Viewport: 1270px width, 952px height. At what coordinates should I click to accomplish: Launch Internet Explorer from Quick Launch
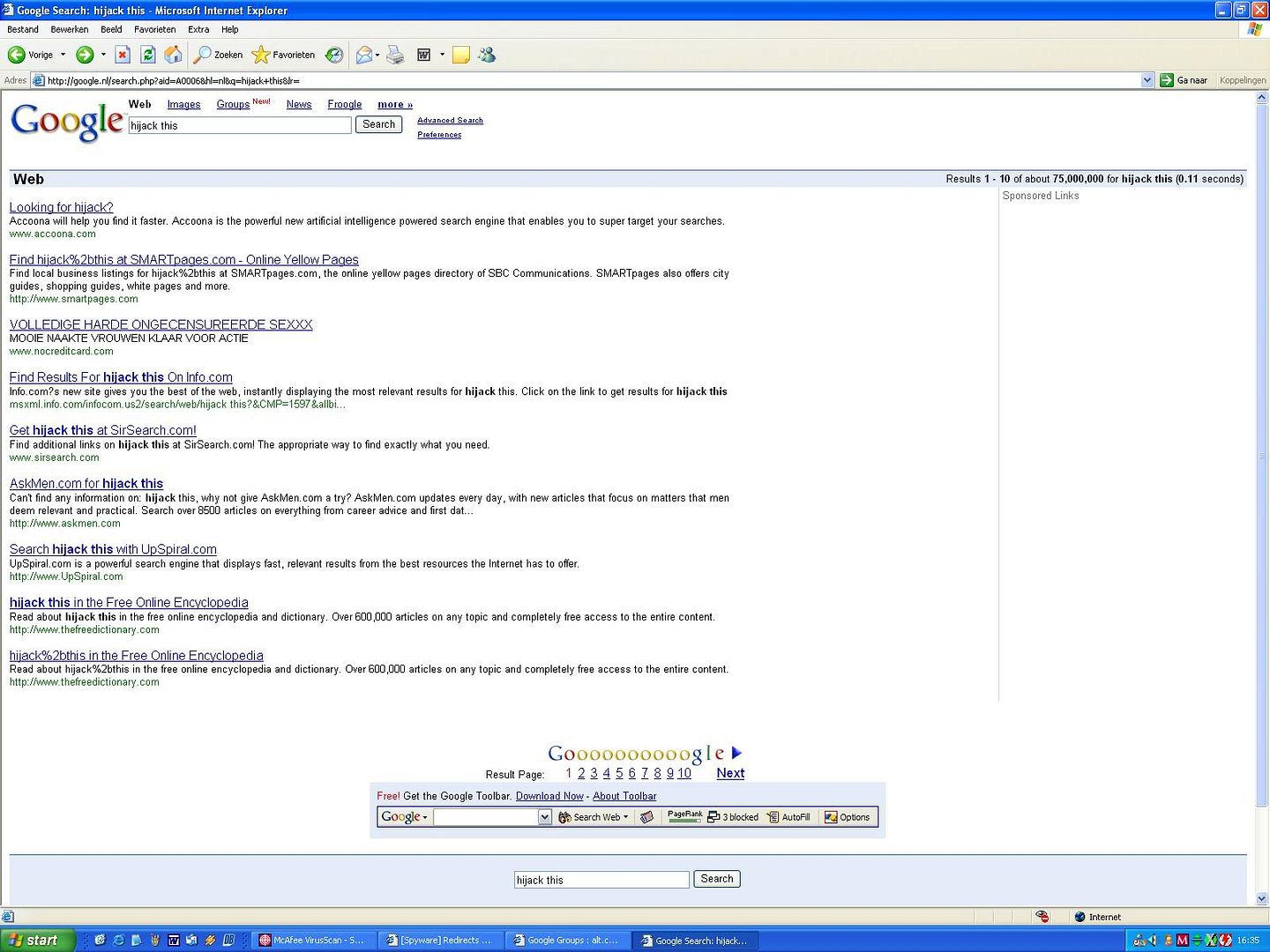point(118,941)
